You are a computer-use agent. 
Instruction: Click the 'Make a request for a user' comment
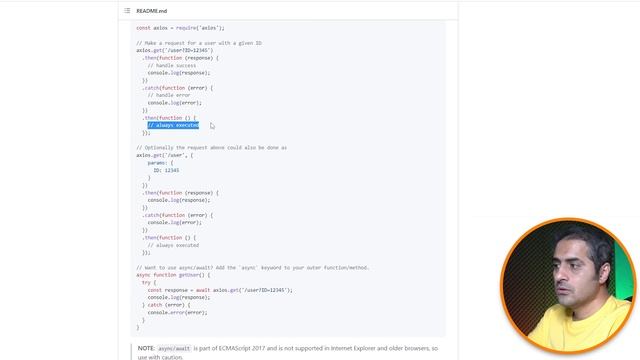[199, 43]
